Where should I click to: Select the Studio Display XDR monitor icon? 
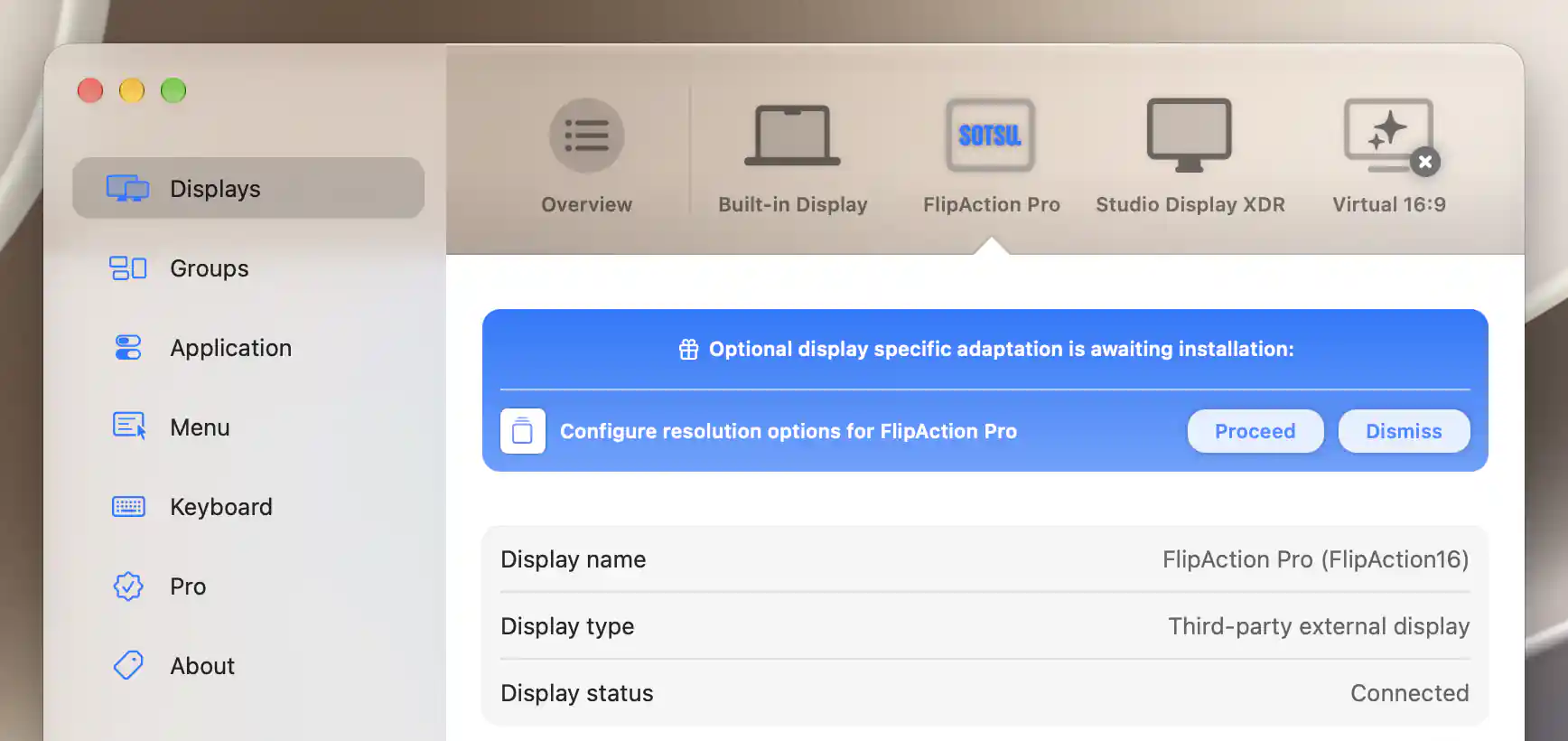click(1189, 136)
